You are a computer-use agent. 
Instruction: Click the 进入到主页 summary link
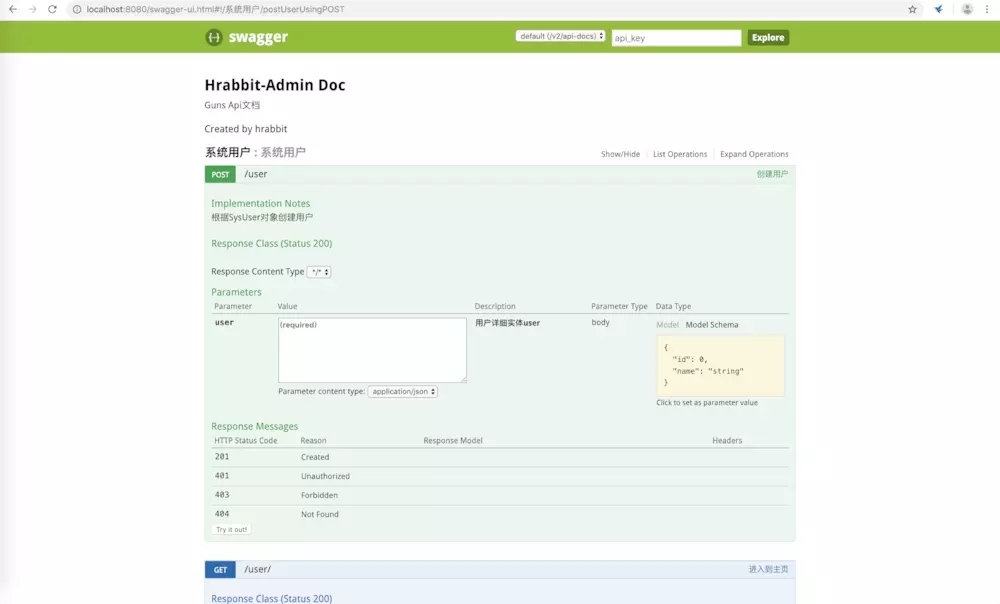coord(768,570)
